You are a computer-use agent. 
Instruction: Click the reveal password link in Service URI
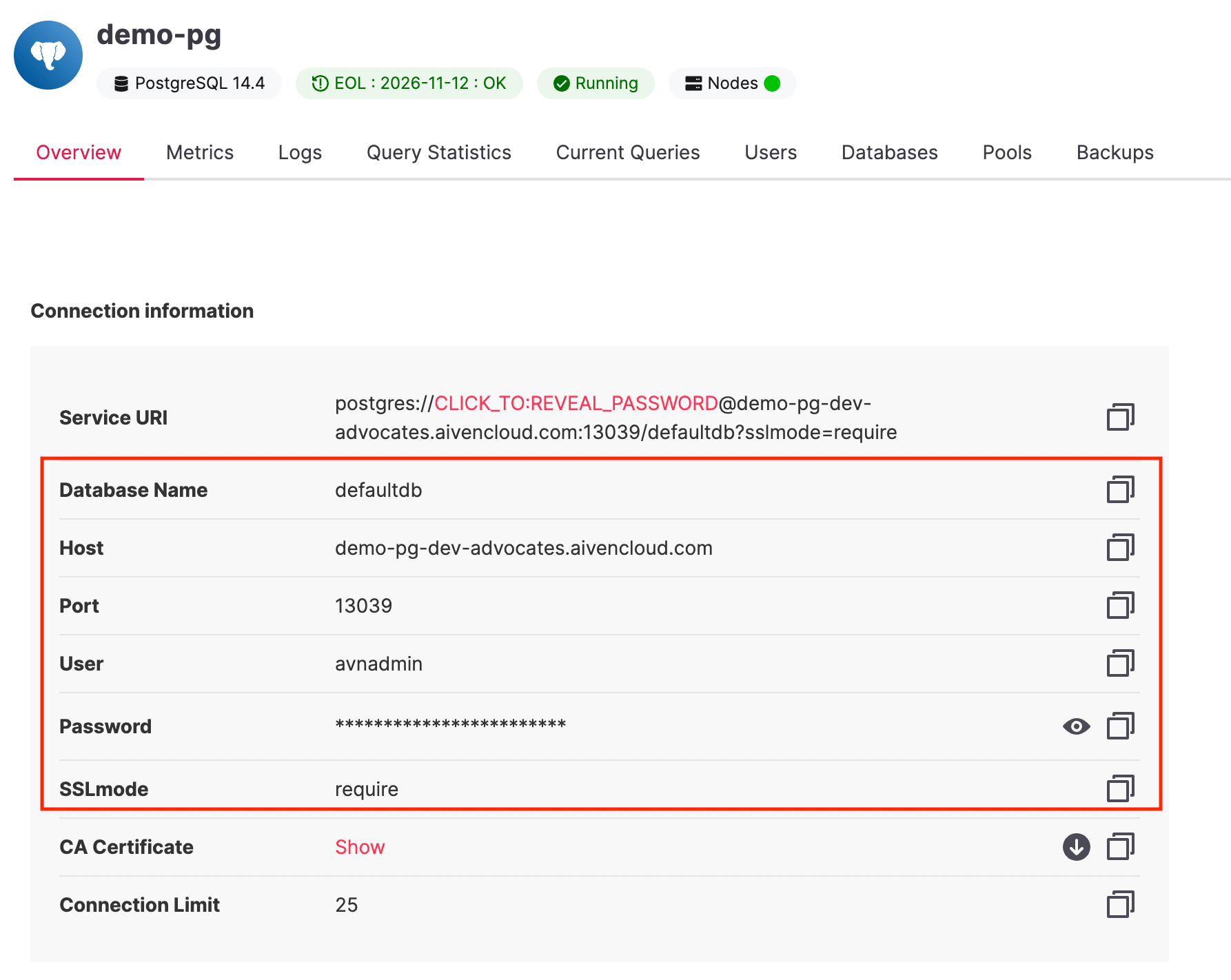576,403
